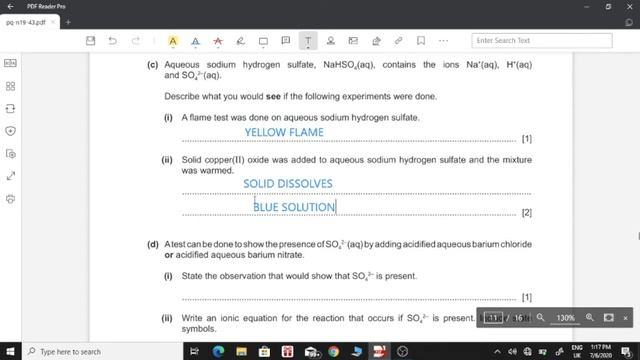Zoom out with the minus magnifier
Image resolution: width=640 pixels, height=360 pixels.
pos(540,317)
